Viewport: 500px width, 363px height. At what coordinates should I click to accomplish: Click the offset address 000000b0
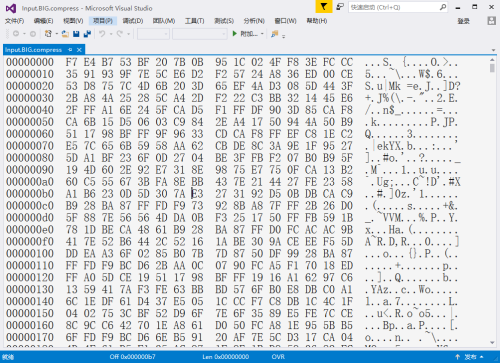(30, 194)
